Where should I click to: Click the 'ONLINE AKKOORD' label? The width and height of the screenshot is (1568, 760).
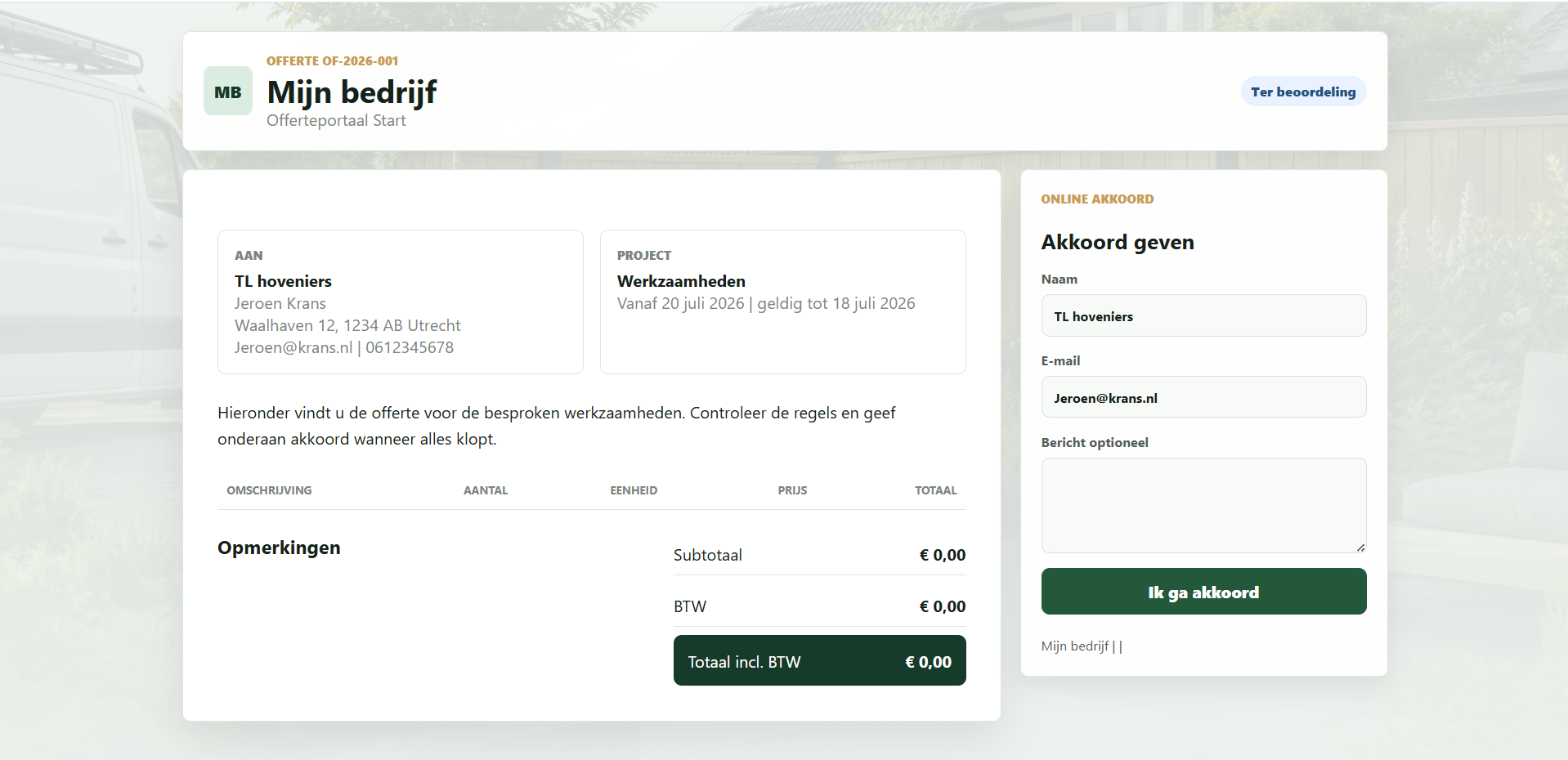pos(1097,199)
